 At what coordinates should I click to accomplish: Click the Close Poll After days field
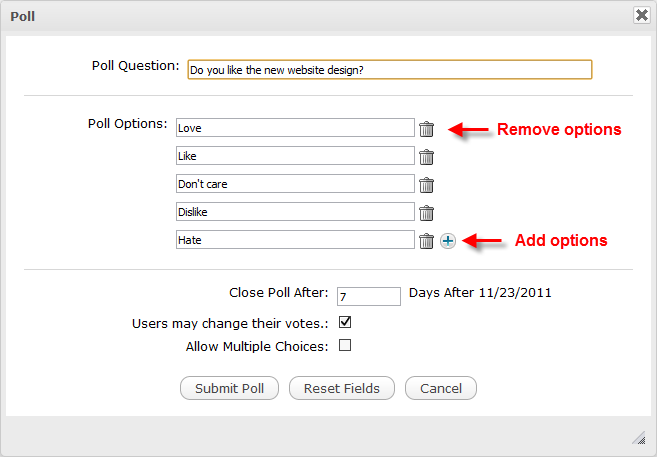[x=368, y=296]
